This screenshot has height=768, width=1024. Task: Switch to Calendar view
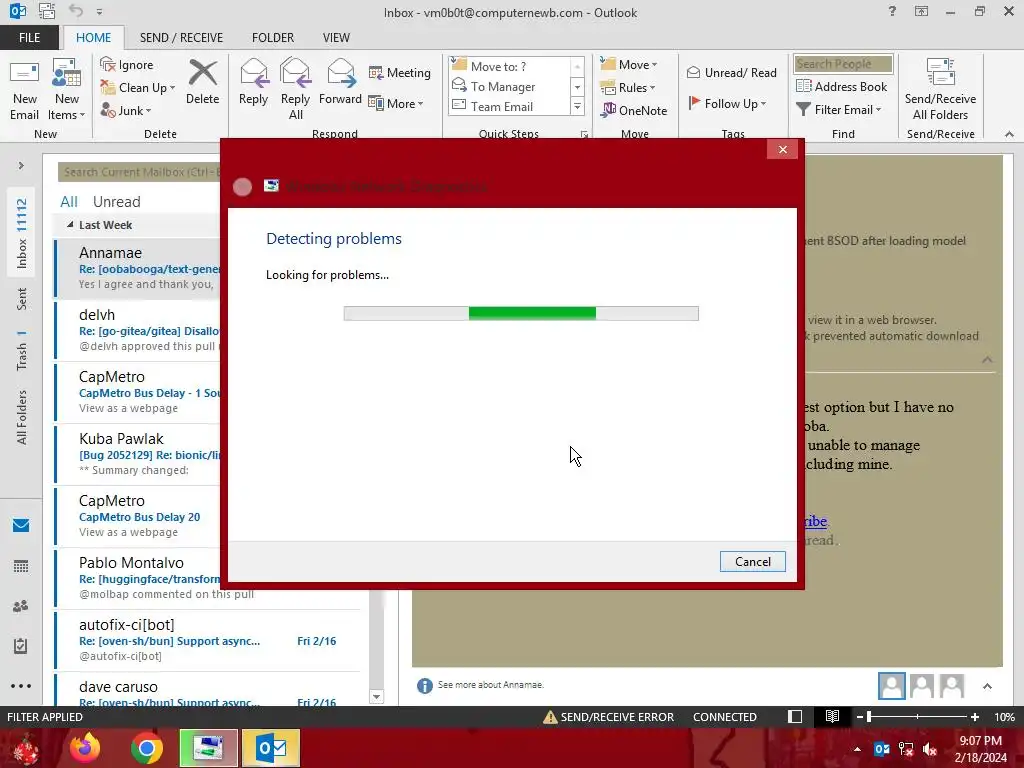[x=21, y=566]
